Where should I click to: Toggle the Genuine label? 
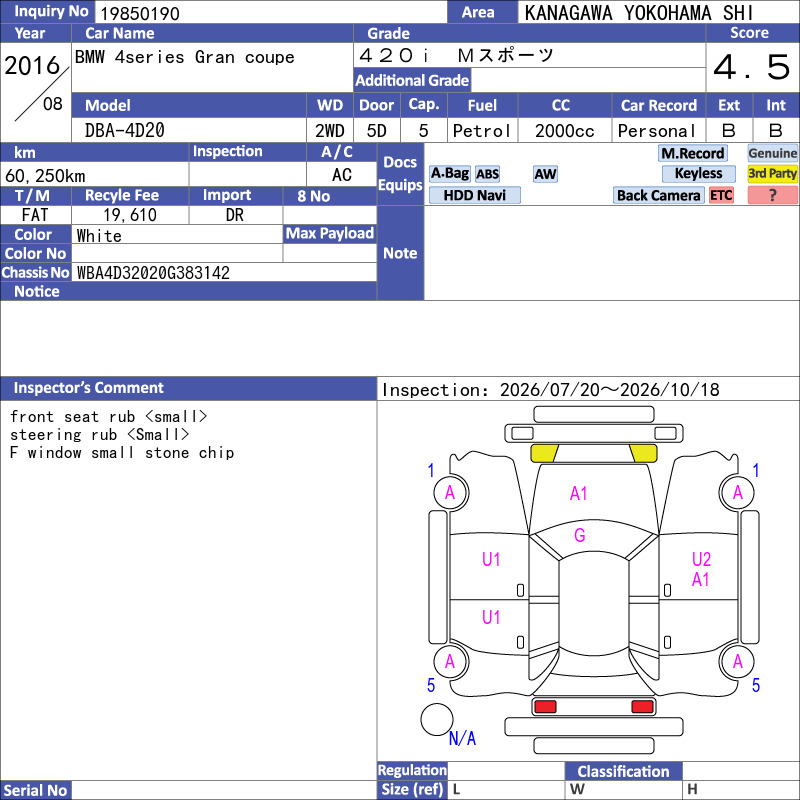point(772,153)
